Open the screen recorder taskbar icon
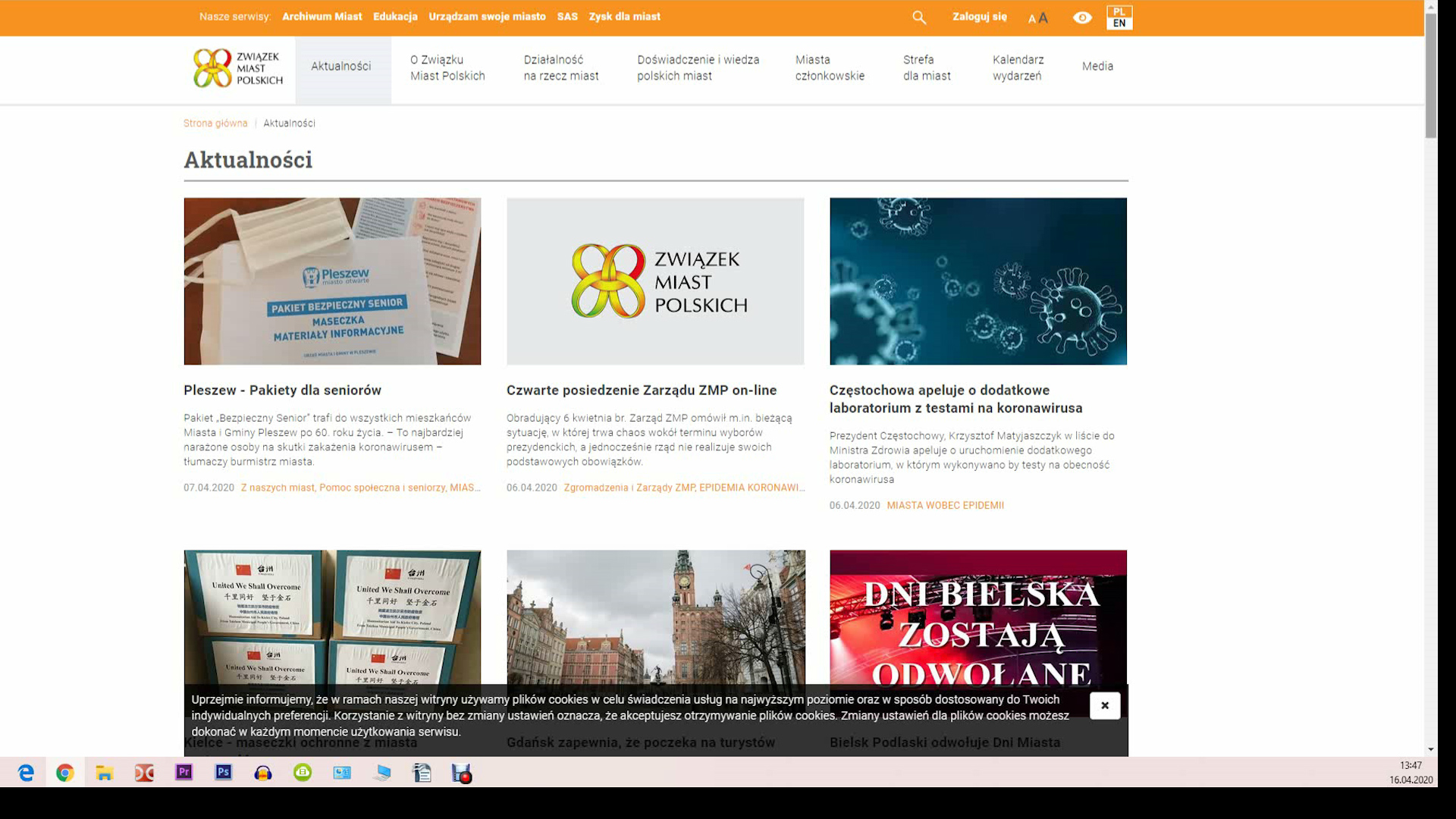Image resolution: width=1456 pixels, height=819 pixels. pos(461,773)
